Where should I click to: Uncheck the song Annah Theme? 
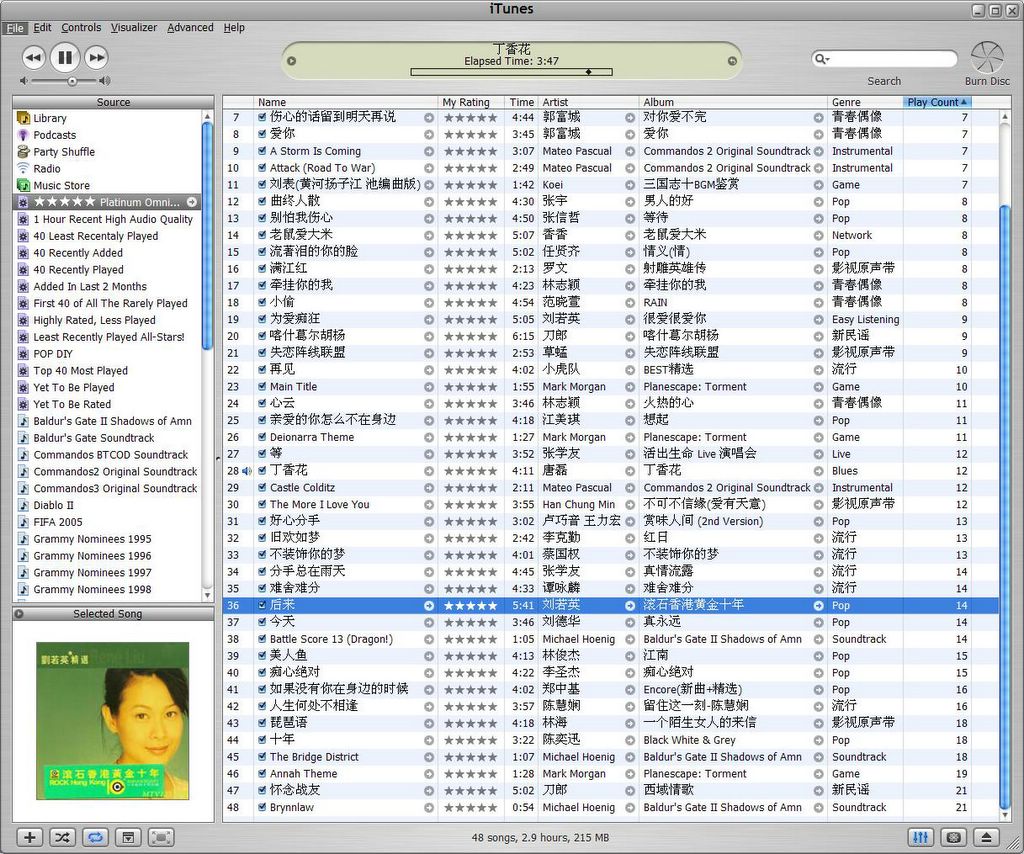tap(262, 774)
